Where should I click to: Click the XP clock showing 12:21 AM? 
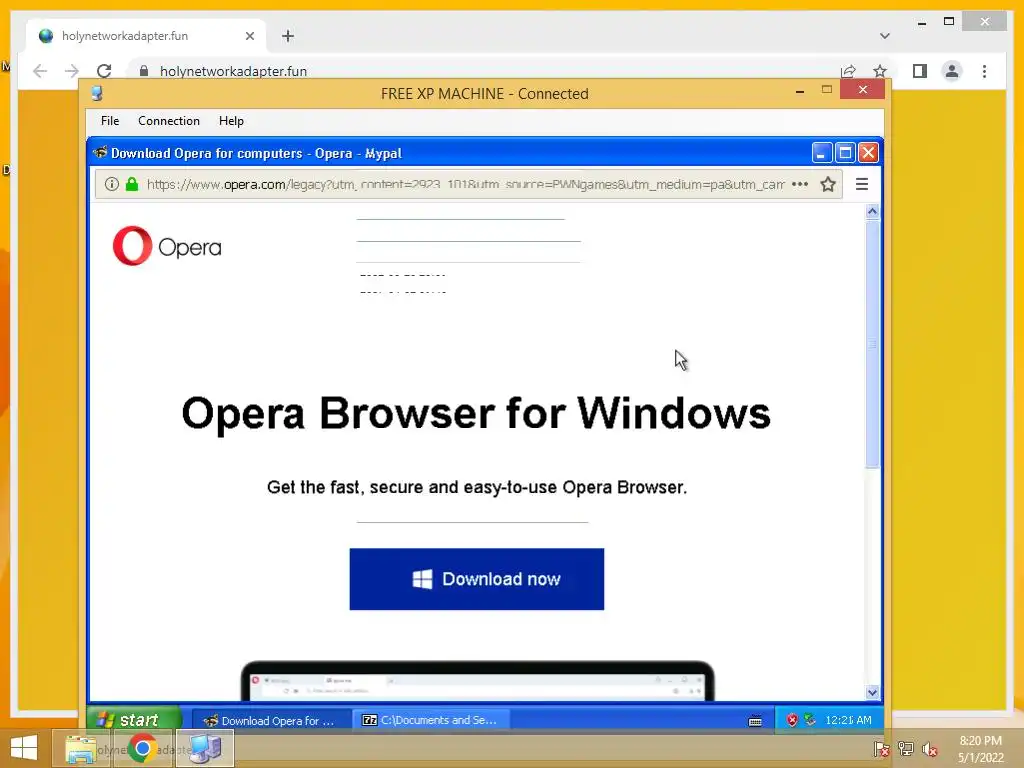coord(848,720)
